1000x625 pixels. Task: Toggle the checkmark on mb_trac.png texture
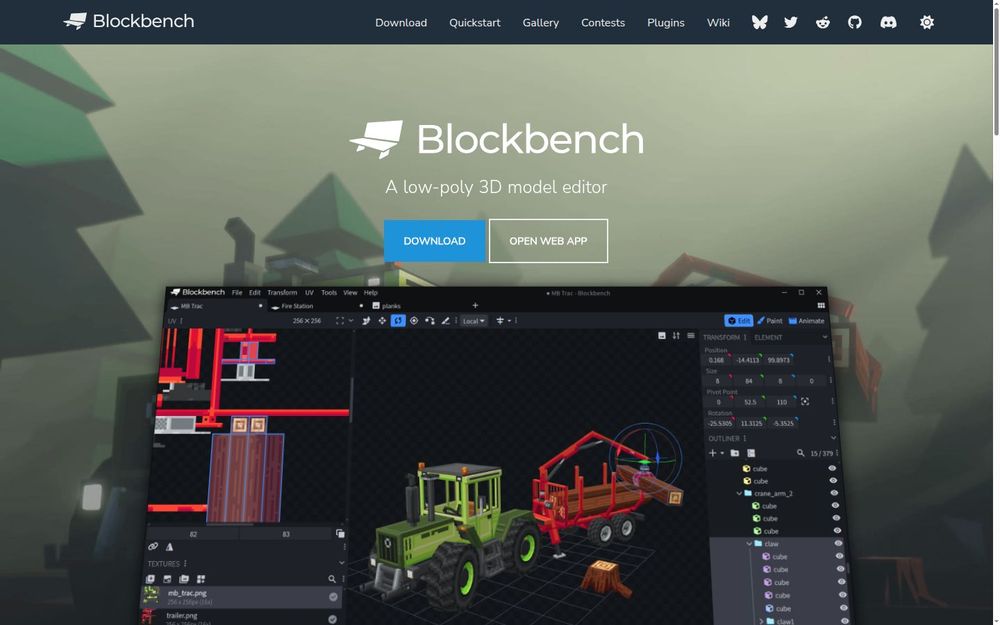coord(333,597)
